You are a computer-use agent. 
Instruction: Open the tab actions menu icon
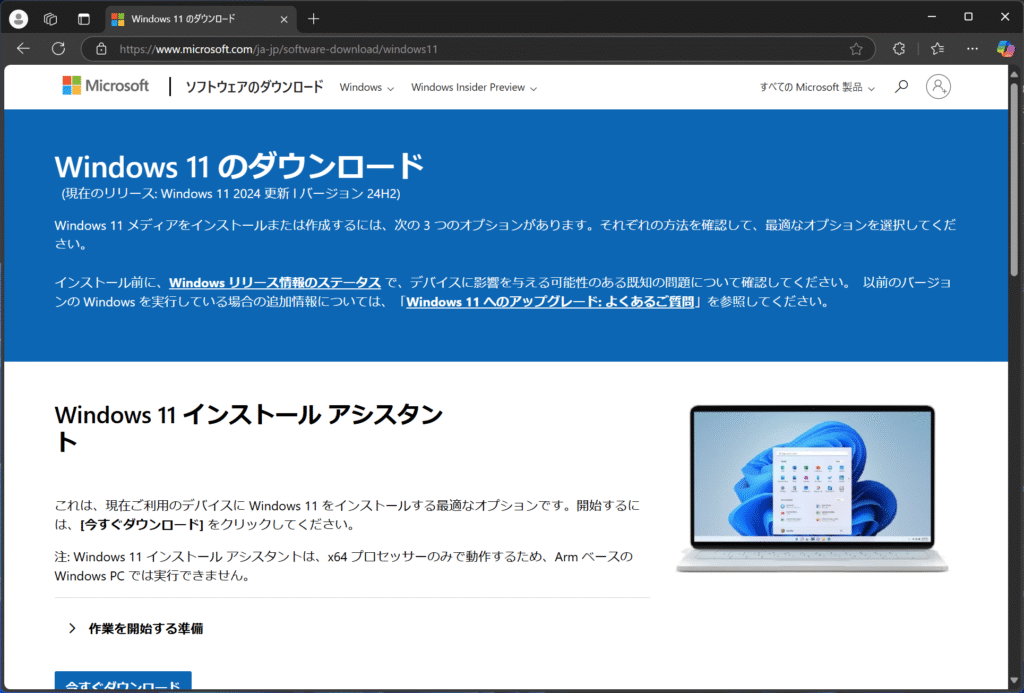pyautogui.click(x=84, y=19)
